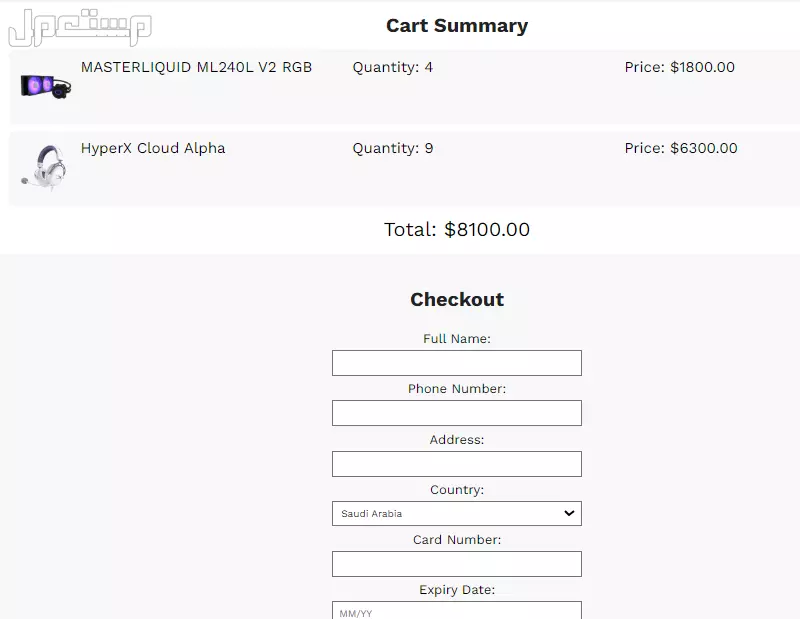This screenshot has width=800, height=619.
Task: Click the HyperX Cloud Alpha product name
Action: point(153,149)
